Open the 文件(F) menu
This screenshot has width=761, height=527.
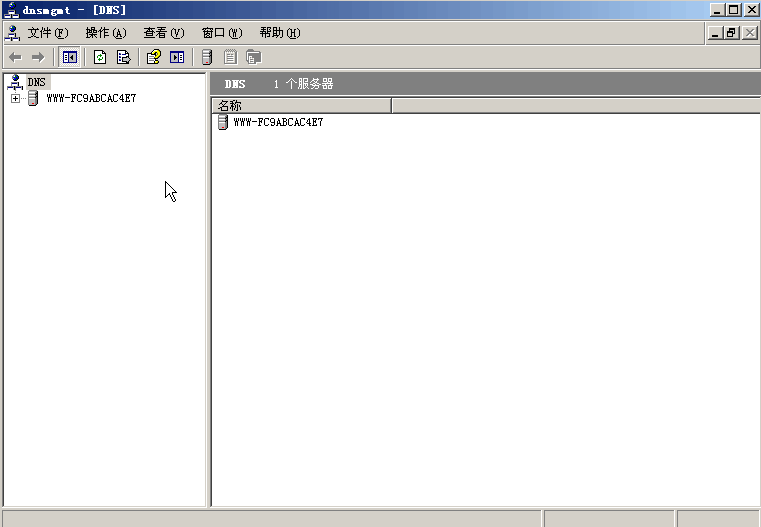[x=48, y=33]
